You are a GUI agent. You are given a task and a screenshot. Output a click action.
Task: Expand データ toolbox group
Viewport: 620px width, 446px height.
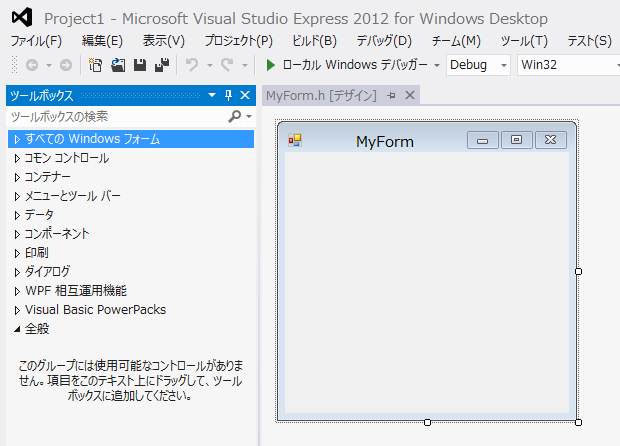click(x=17, y=215)
